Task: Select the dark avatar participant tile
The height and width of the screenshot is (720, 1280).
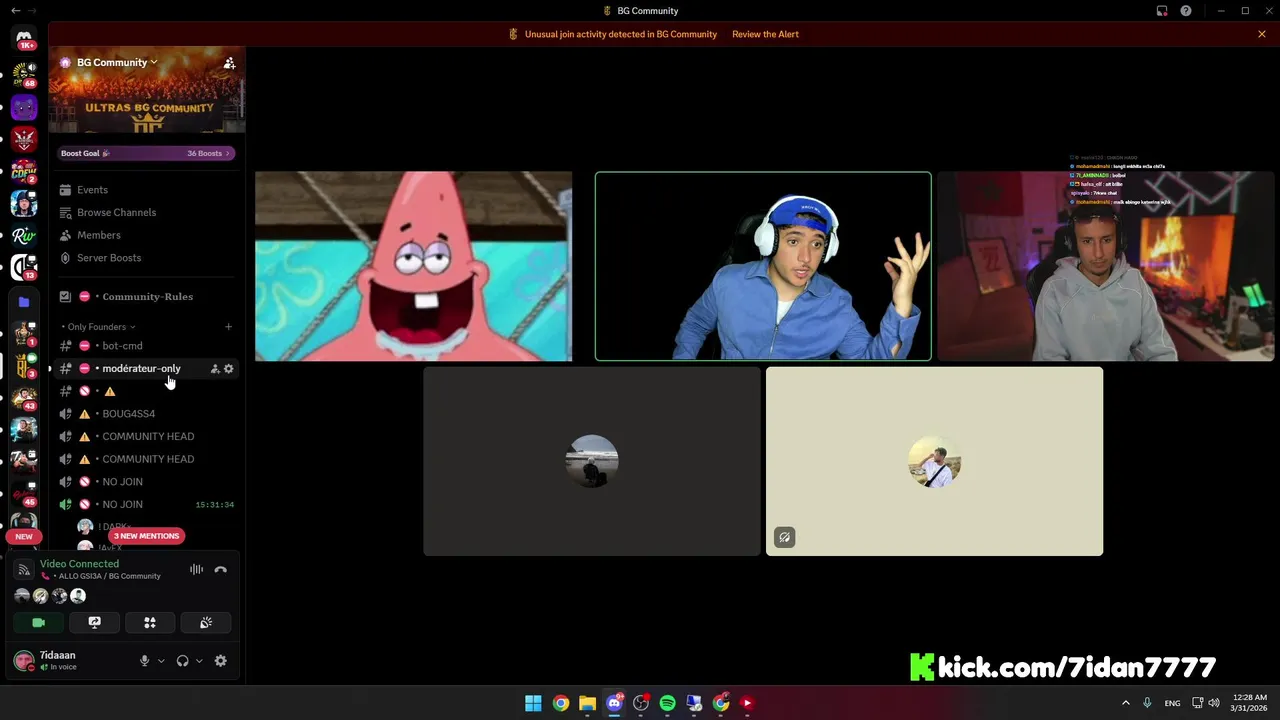Action: pos(592,461)
